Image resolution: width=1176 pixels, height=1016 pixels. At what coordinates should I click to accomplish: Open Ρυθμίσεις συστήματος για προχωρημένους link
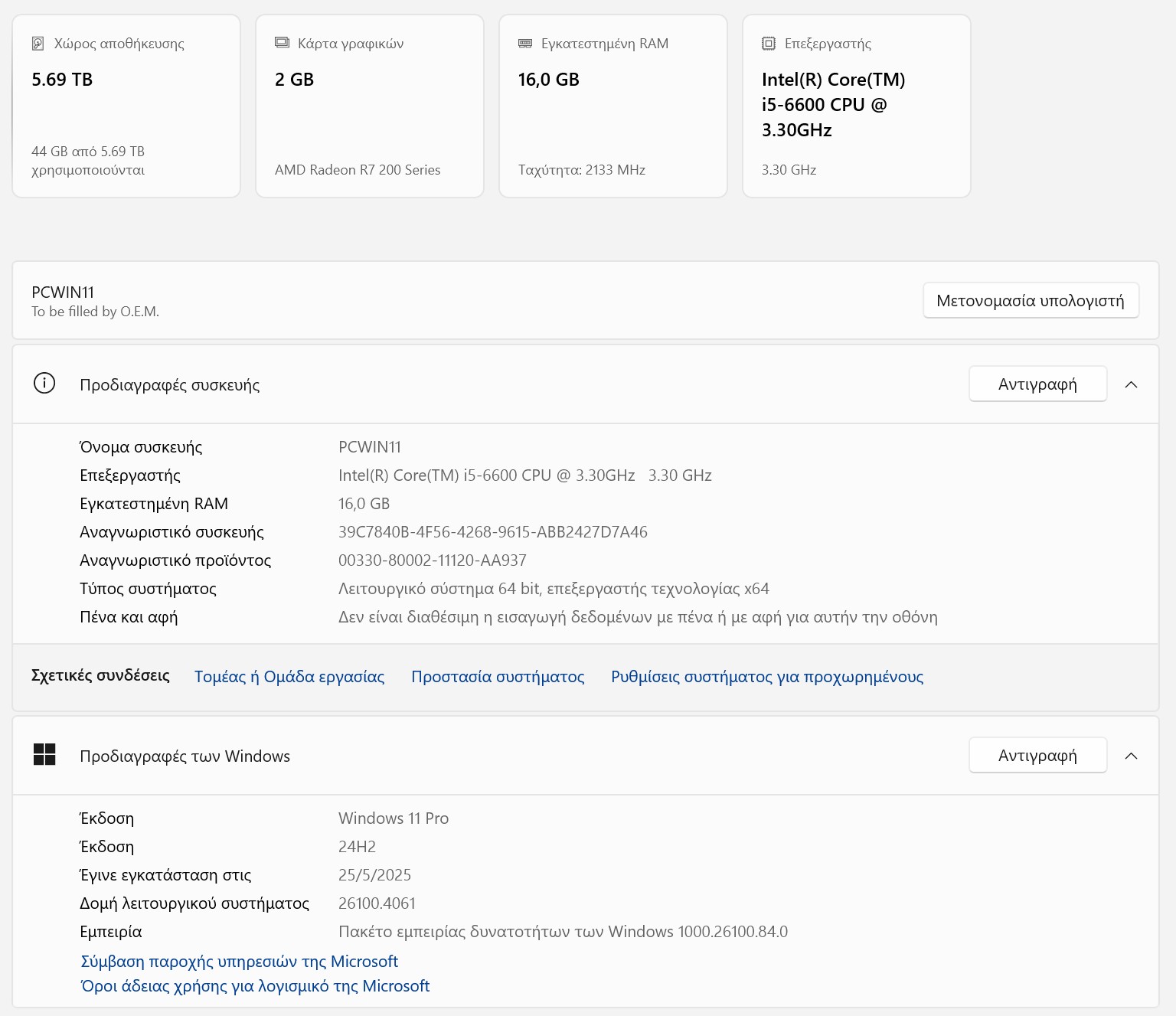click(766, 677)
